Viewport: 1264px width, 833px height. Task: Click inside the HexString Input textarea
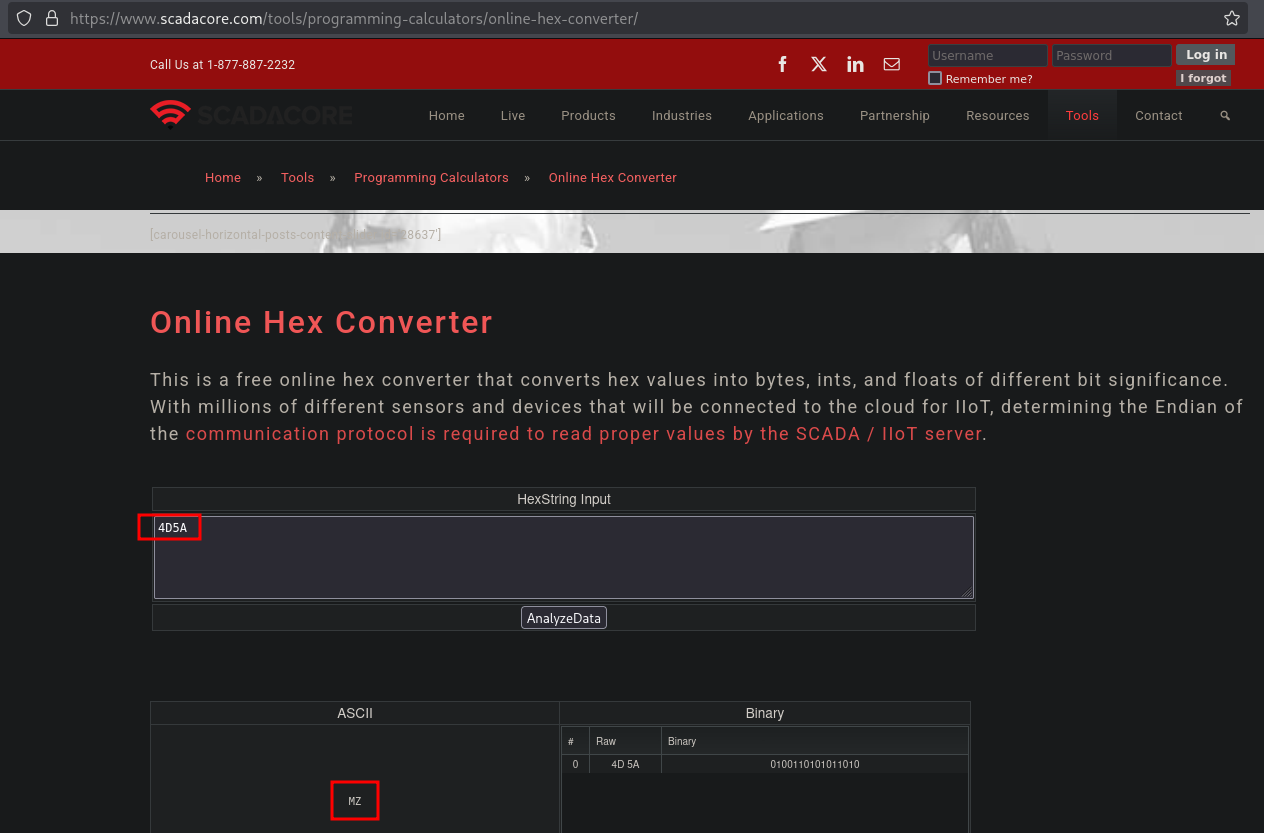[563, 558]
